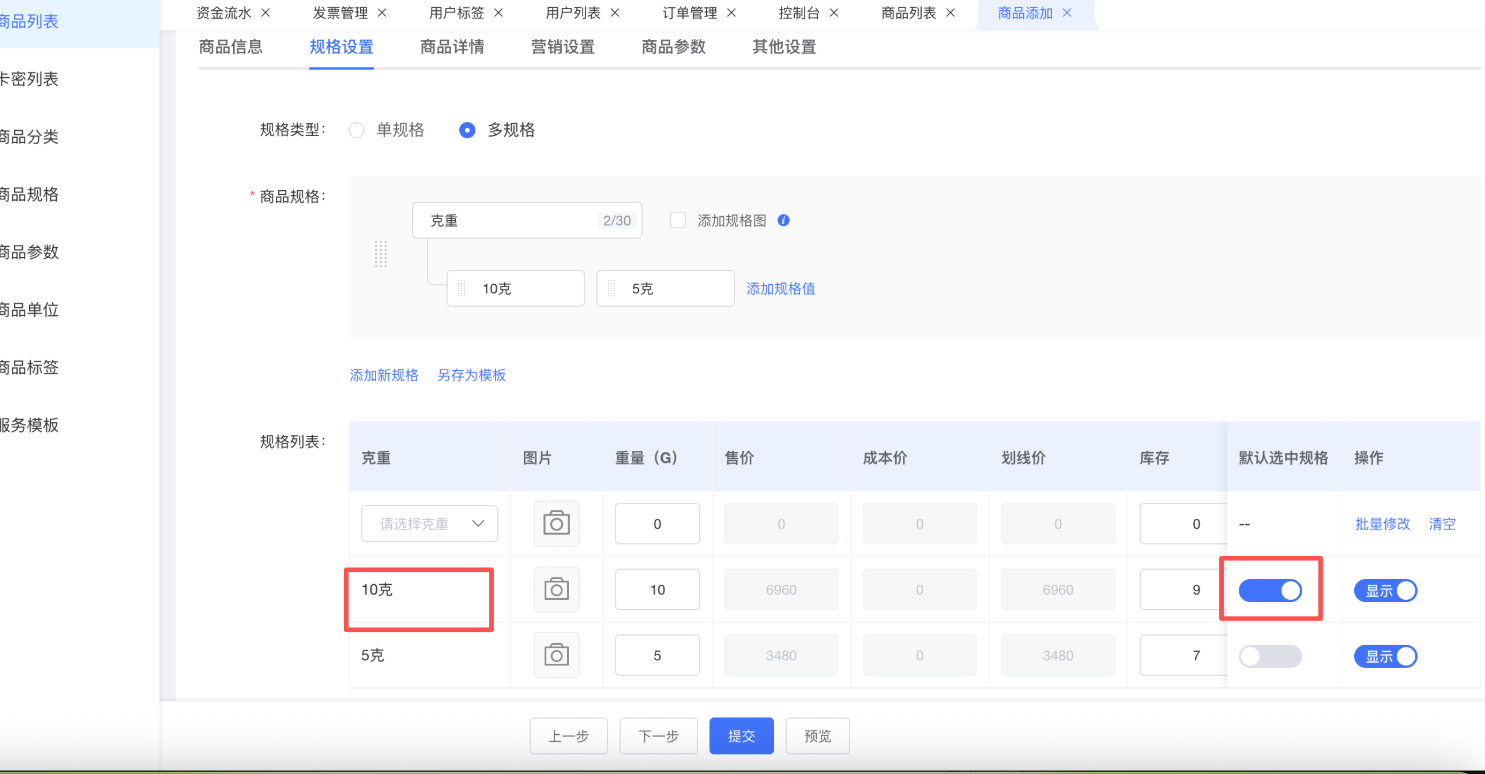
Task: Click info icon beside 添加规格图
Action: (x=784, y=221)
